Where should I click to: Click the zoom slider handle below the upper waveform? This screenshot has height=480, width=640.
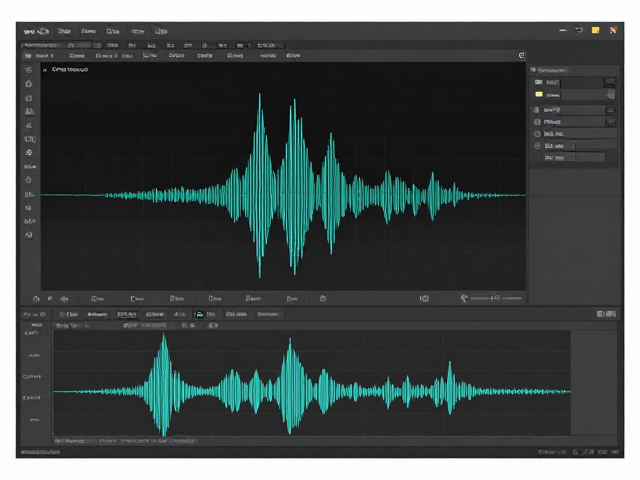[x=496, y=298]
